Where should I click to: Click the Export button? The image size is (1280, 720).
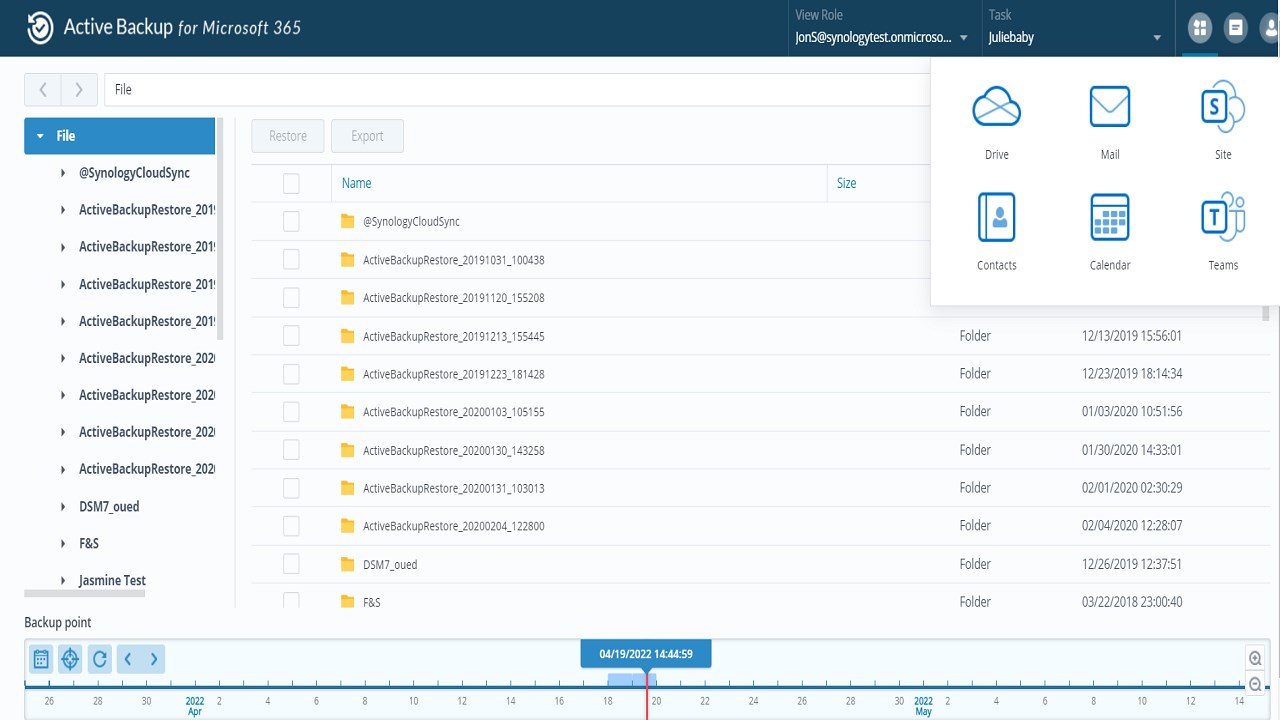(367, 136)
